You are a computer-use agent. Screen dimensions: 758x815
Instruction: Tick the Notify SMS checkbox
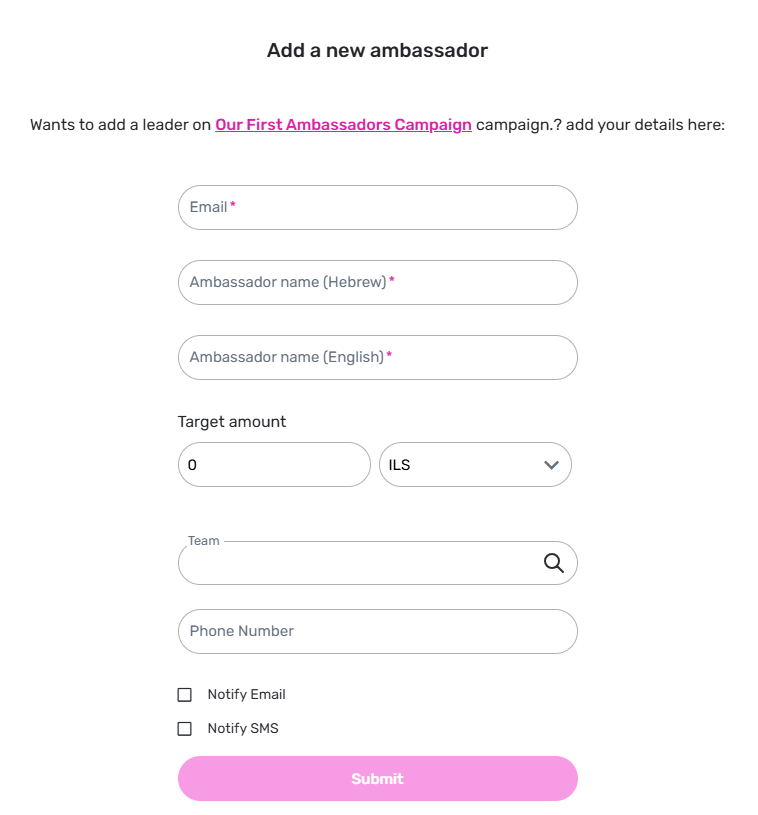(x=185, y=729)
